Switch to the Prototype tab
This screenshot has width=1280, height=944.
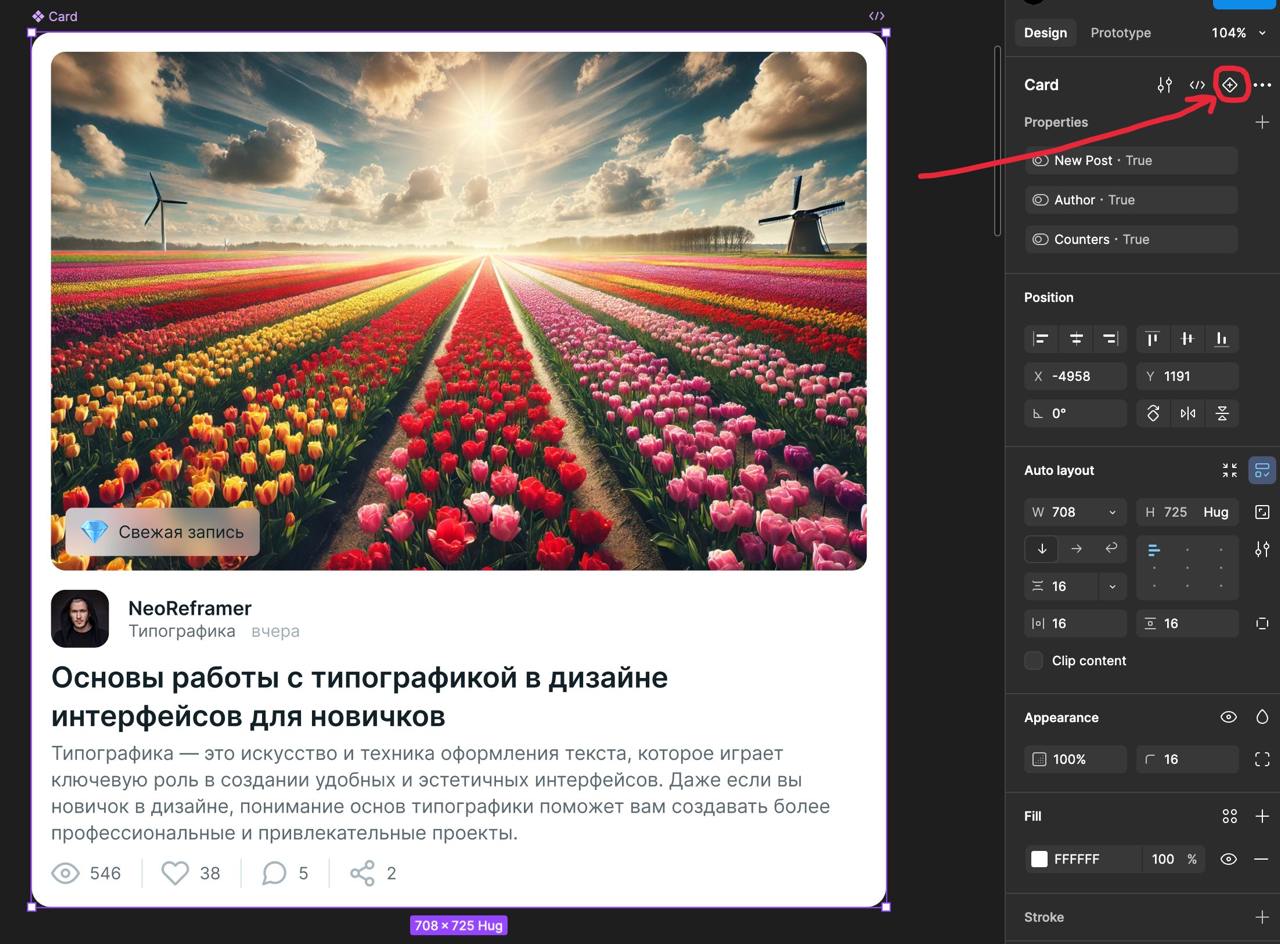(1120, 32)
